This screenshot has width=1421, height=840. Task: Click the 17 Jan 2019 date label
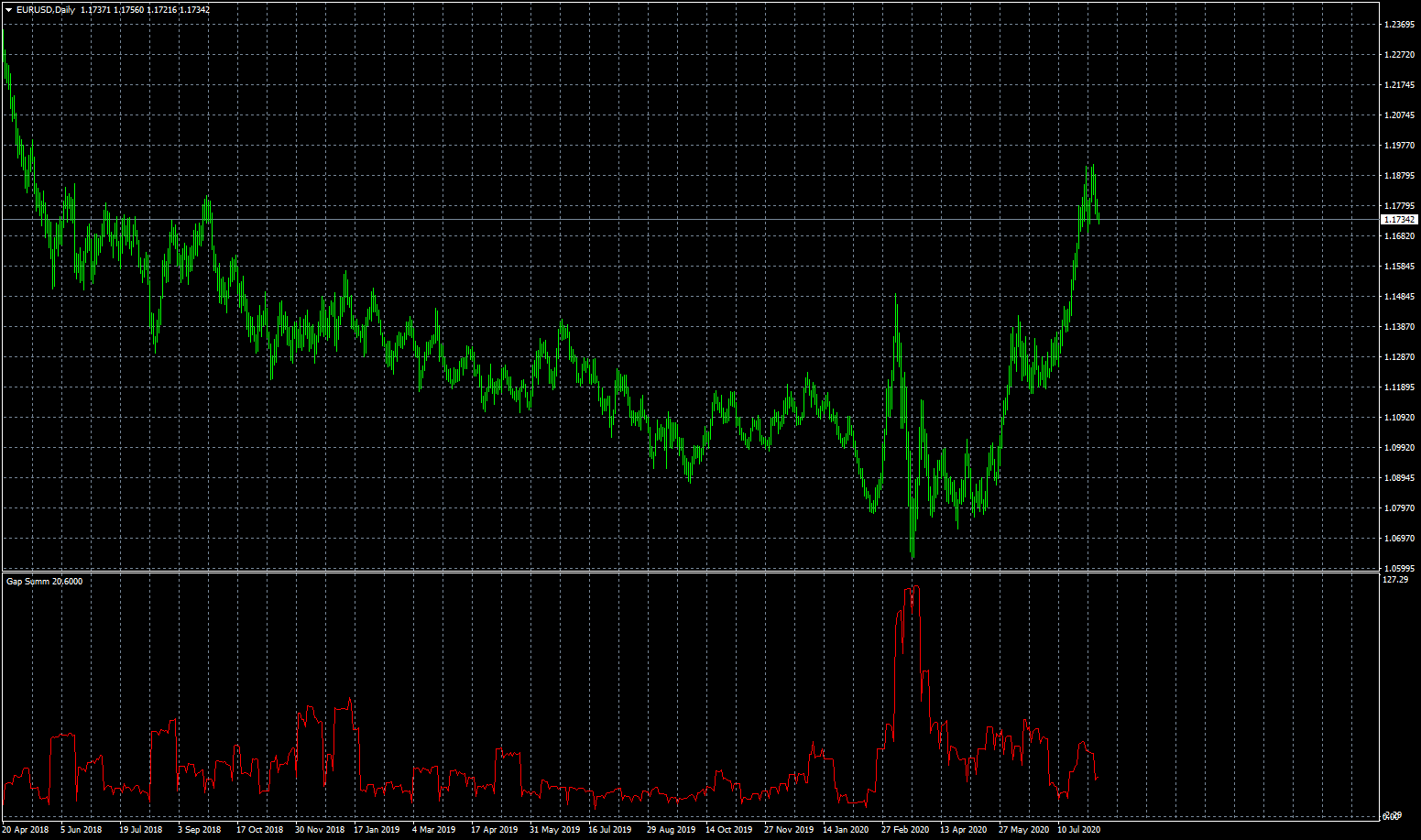(x=377, y=830)
